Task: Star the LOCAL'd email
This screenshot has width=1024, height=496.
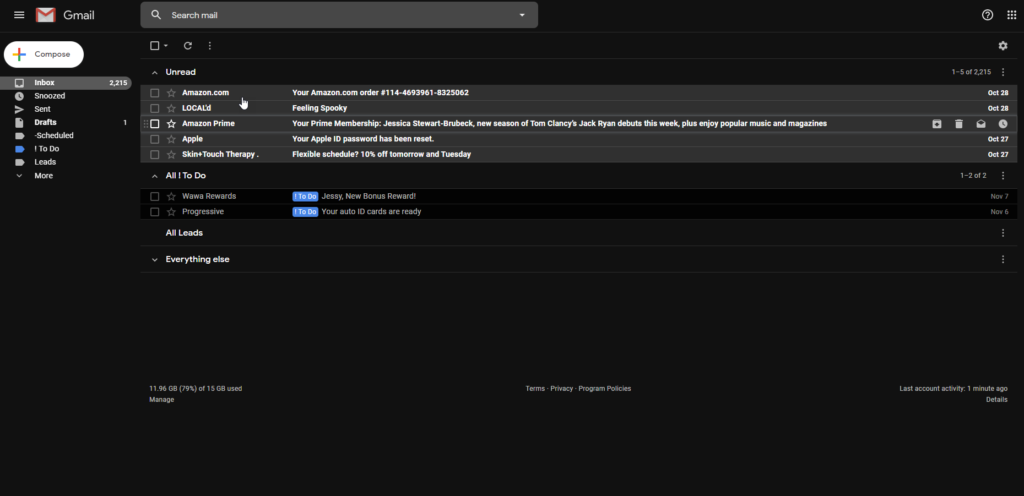Action: pyautogui.click(x=171, y=108)
